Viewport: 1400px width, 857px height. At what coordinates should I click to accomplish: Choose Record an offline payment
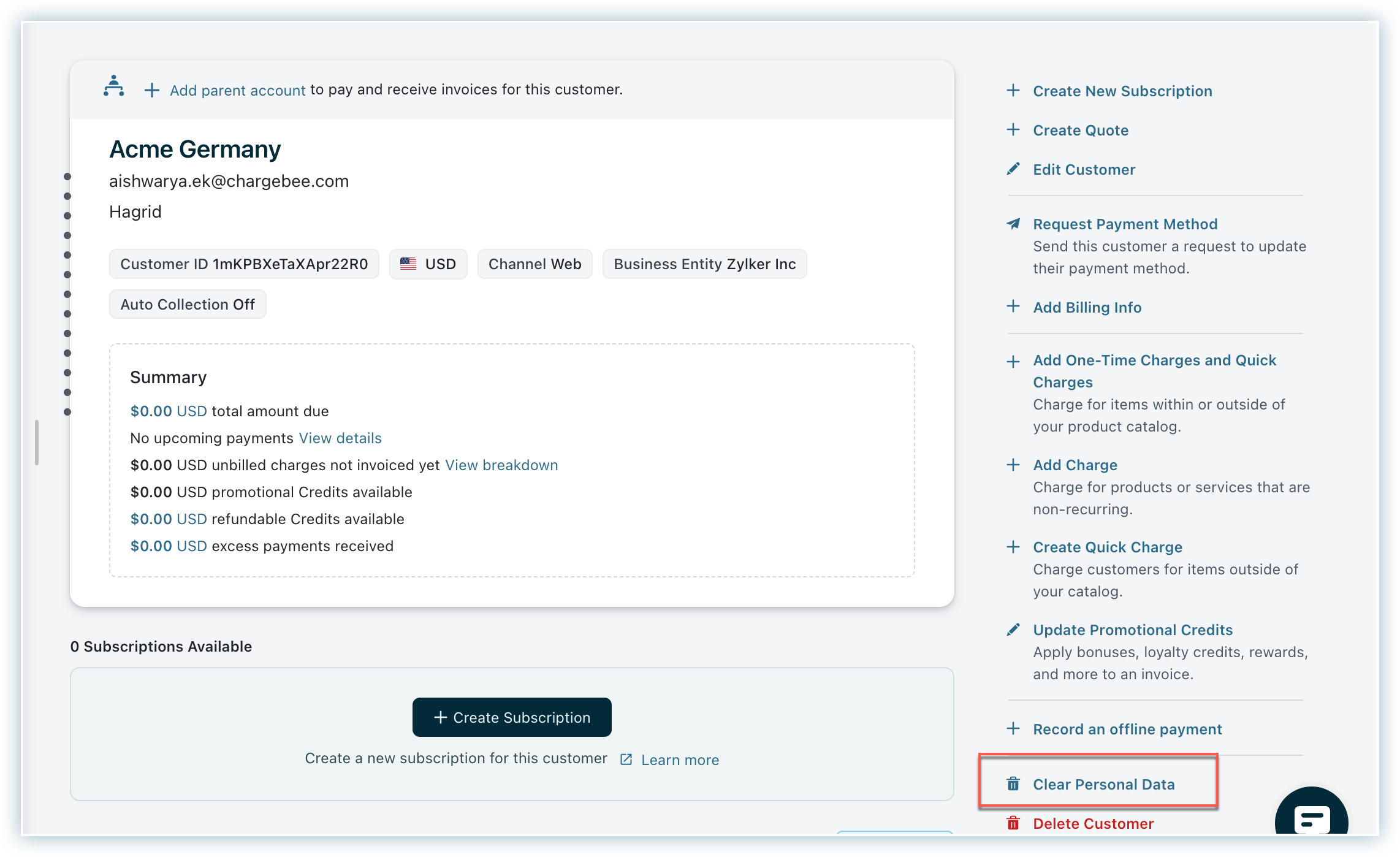click(1127, 729)
